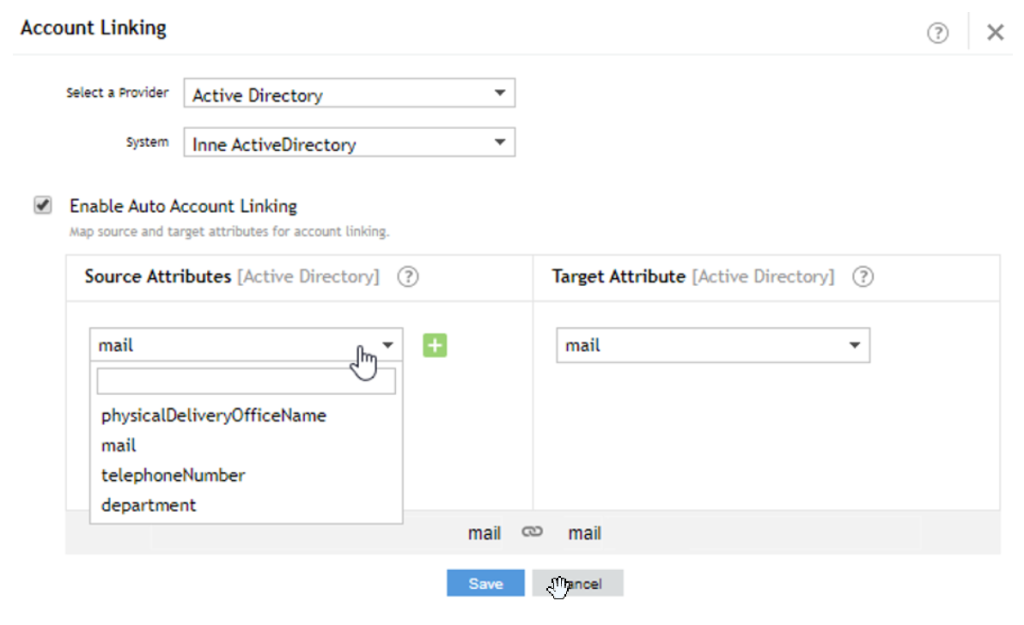Viewport: 1024px width, 625px height.
Task: Expand the System dropdown showing Inne ActiveDirectory
Action: [x=349, y=144]
